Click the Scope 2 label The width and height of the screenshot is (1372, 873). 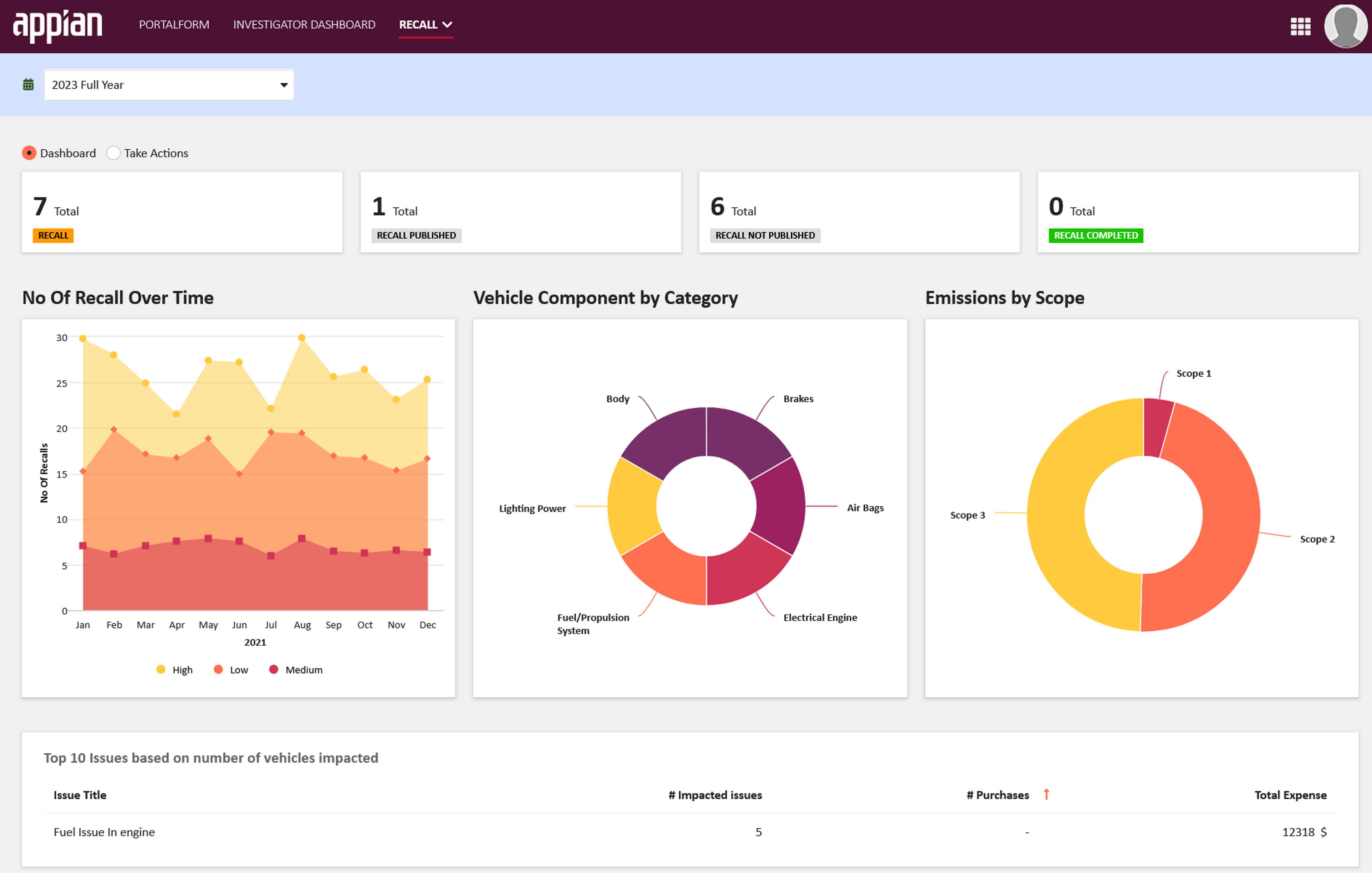(1317, 539)
